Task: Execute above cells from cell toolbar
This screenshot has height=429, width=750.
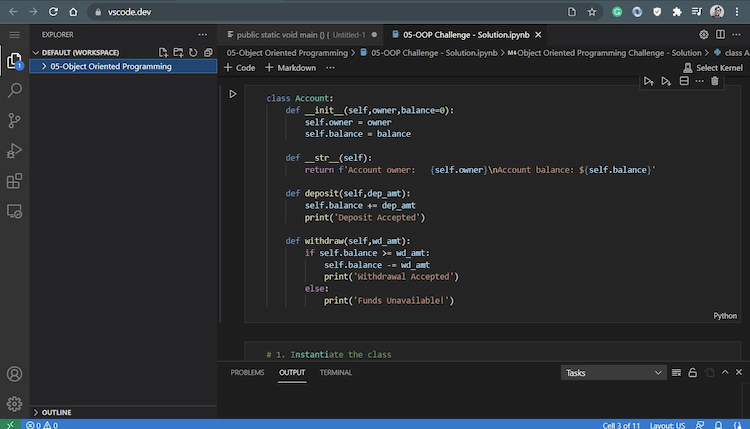Action: tap(649, 81)
